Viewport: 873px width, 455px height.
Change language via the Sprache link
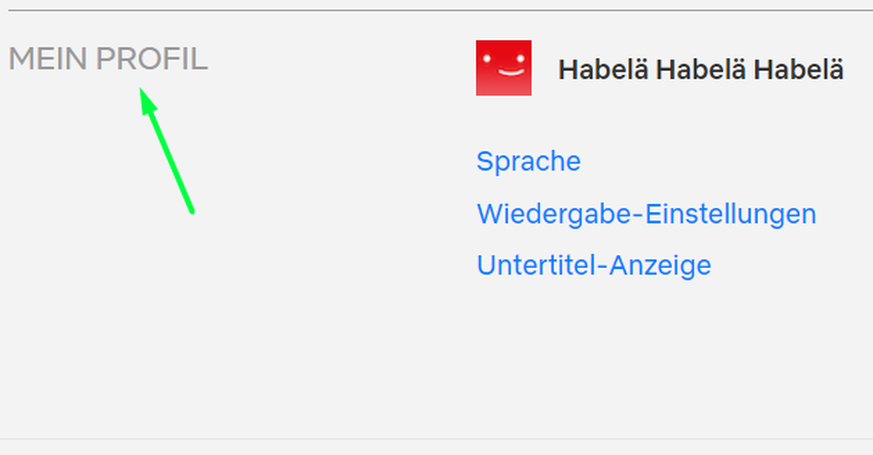(528, 161)
